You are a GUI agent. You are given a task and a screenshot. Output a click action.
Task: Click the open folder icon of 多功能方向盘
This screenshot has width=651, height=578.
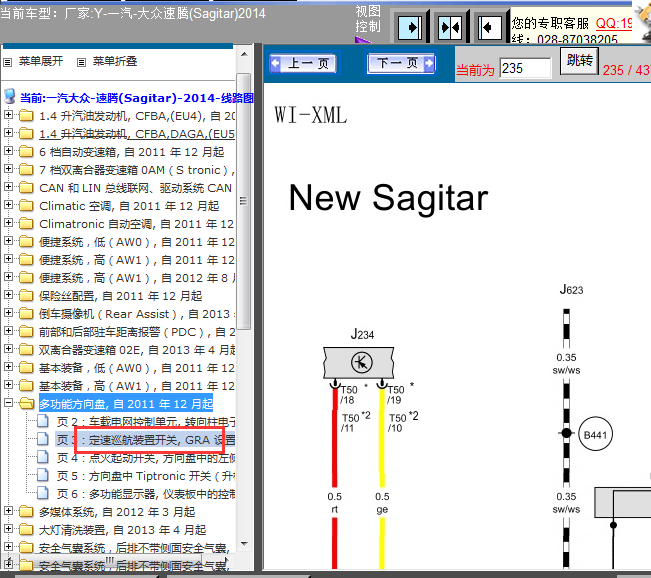click(x=27, y=403)
